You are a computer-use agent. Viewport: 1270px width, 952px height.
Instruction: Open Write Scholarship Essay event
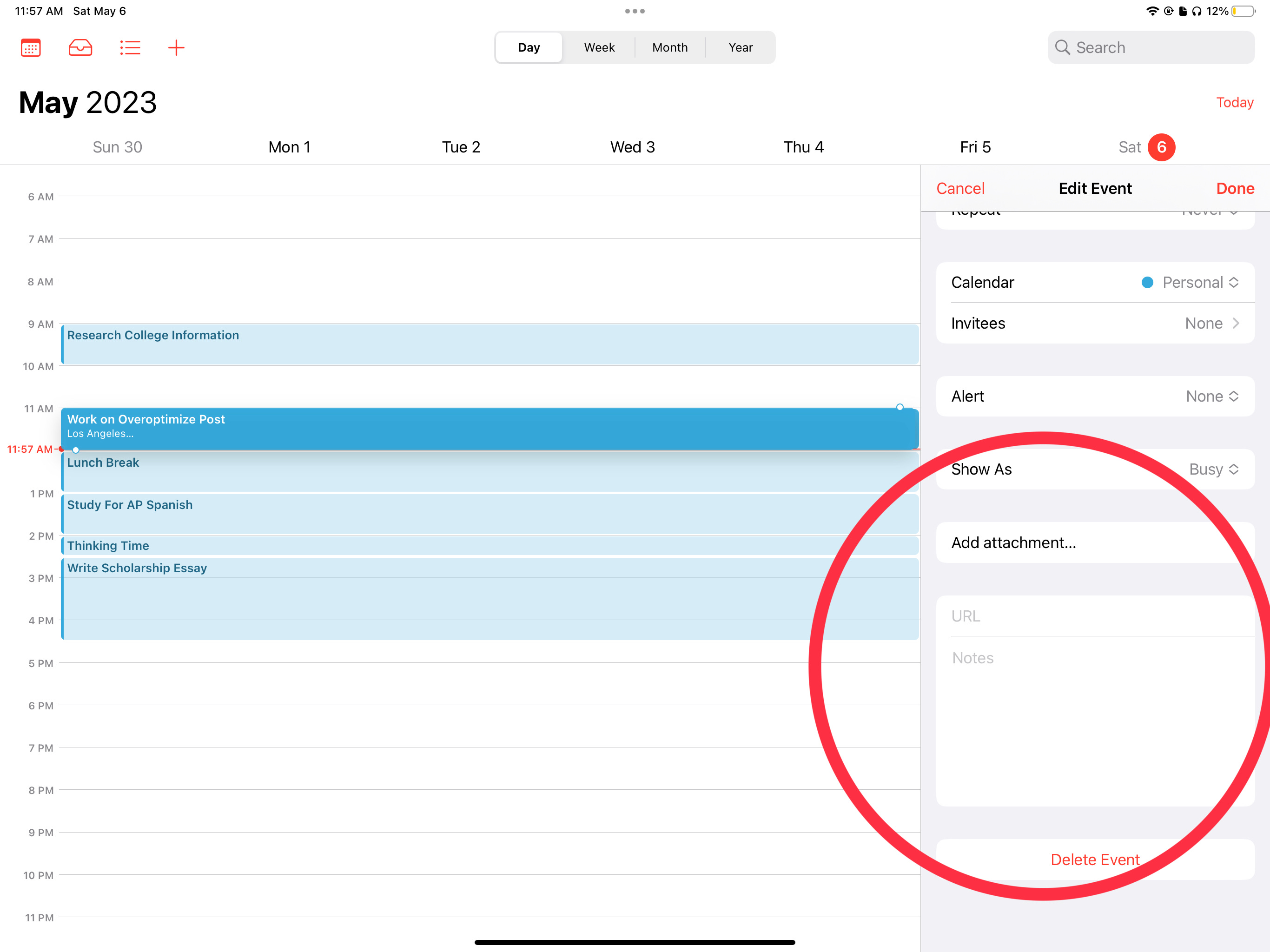coord(490,599)
